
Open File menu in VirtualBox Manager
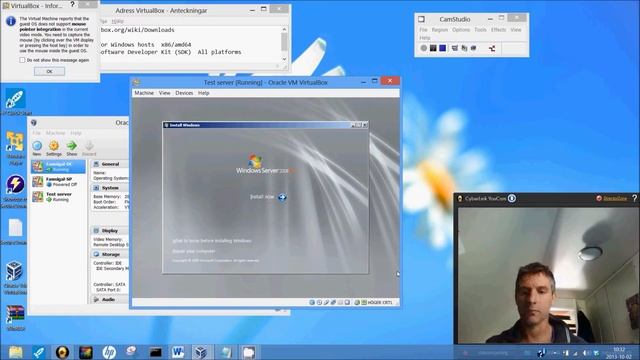37,133
